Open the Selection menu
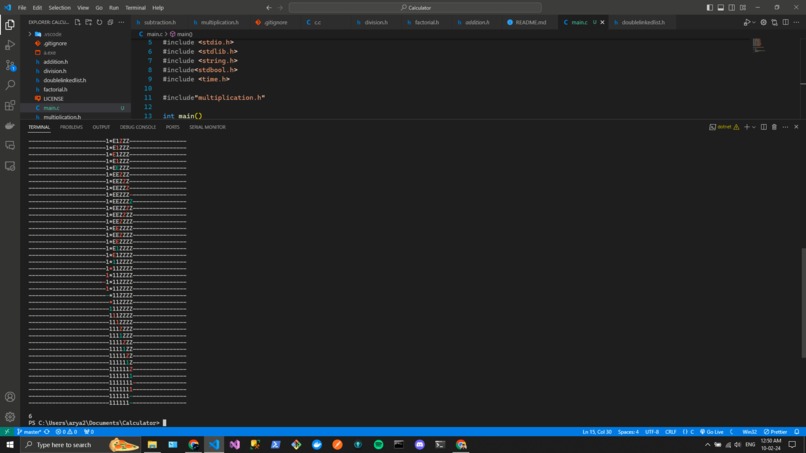The image size is (806, 453). click(x=60, y=8)
